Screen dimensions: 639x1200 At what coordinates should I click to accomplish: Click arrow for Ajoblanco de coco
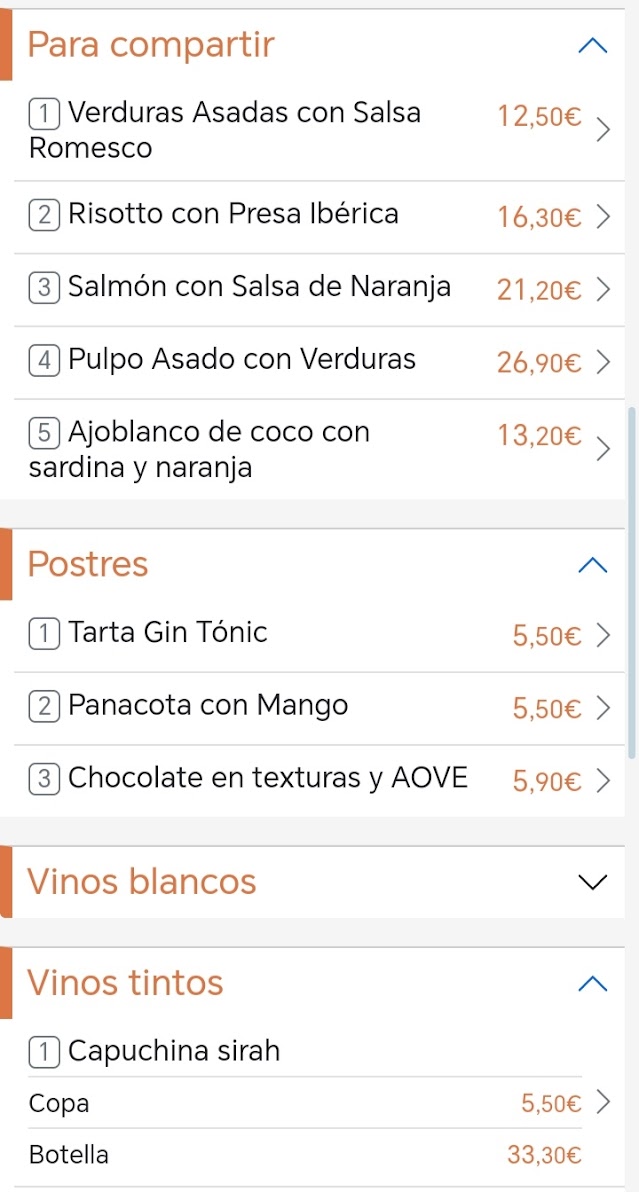tap(602, 449)
